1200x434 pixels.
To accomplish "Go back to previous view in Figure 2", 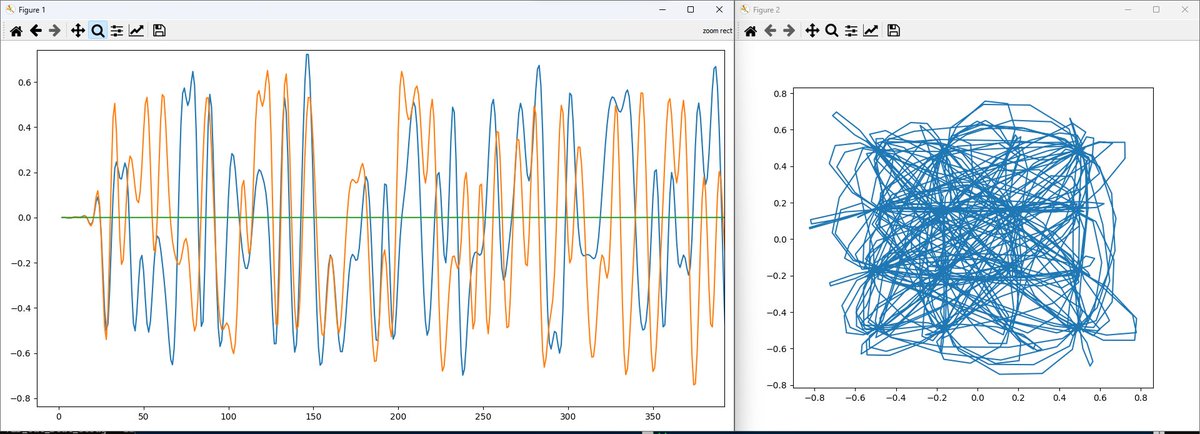I will pyautogui.click(x=770, y=31).
